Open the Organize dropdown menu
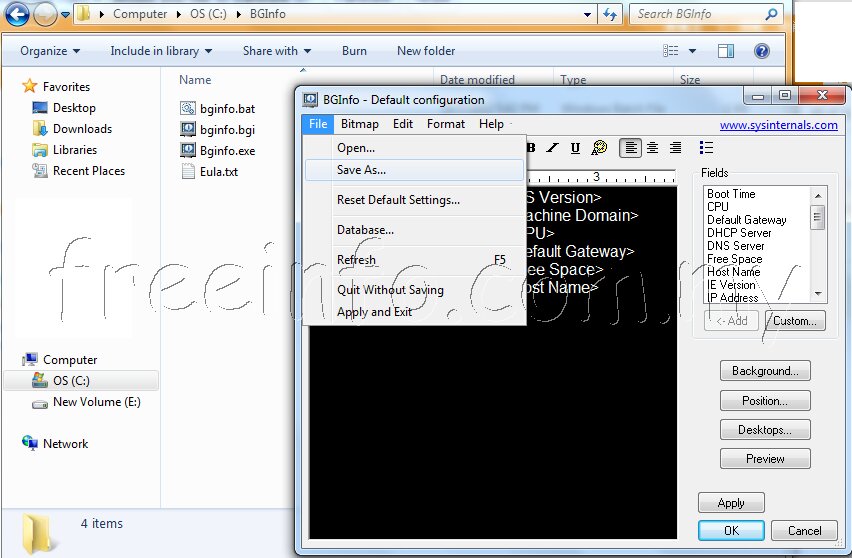Screen dimensions: 852x558 50,51
